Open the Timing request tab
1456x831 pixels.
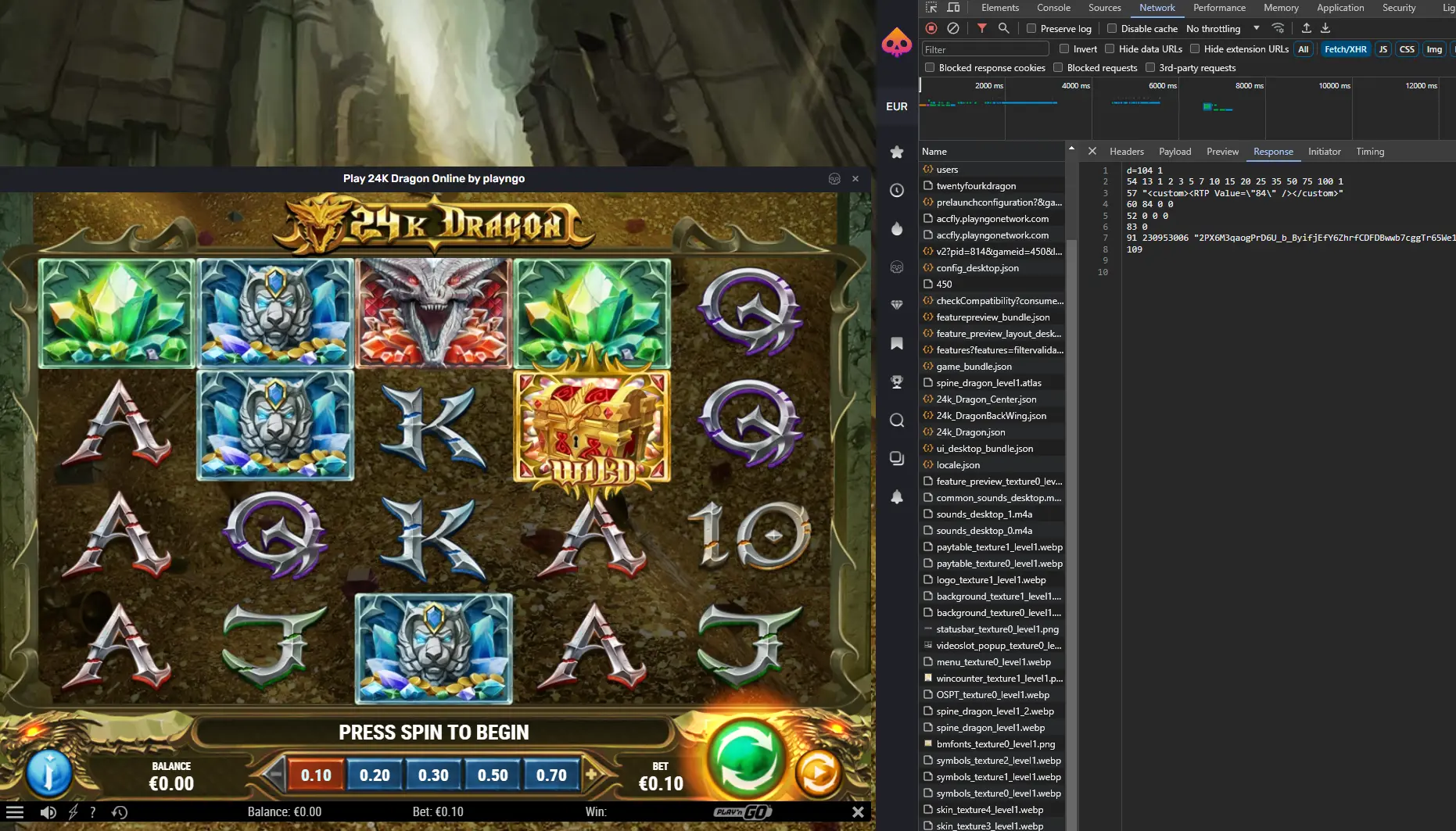(1370, 152)
